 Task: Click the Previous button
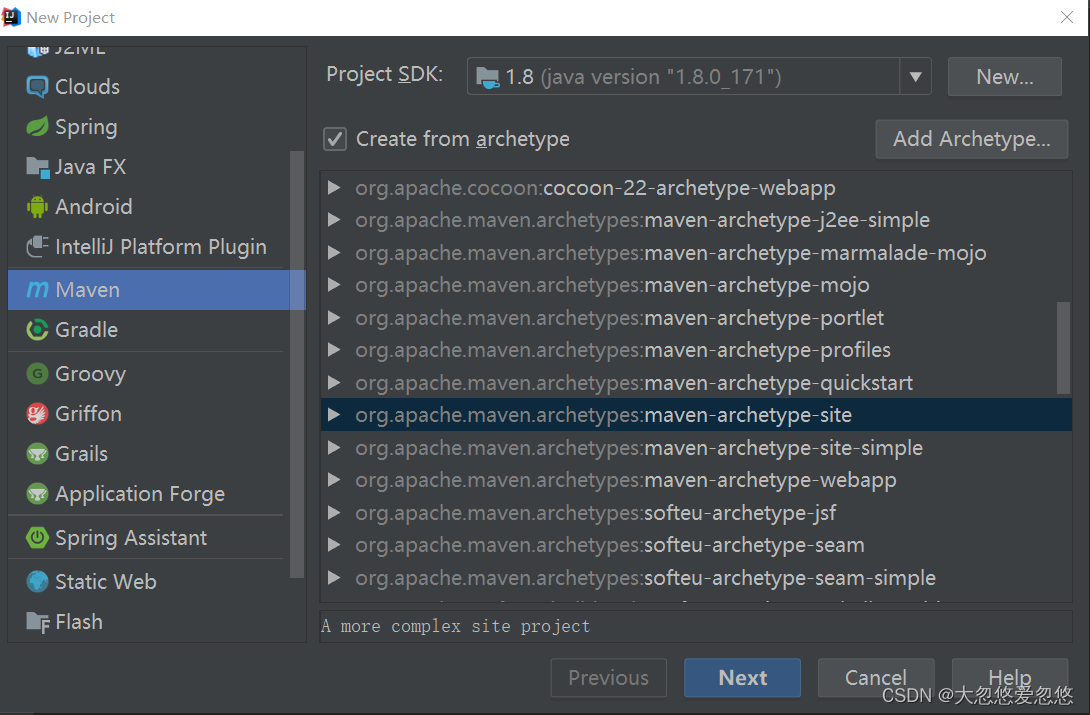(608, 677)
